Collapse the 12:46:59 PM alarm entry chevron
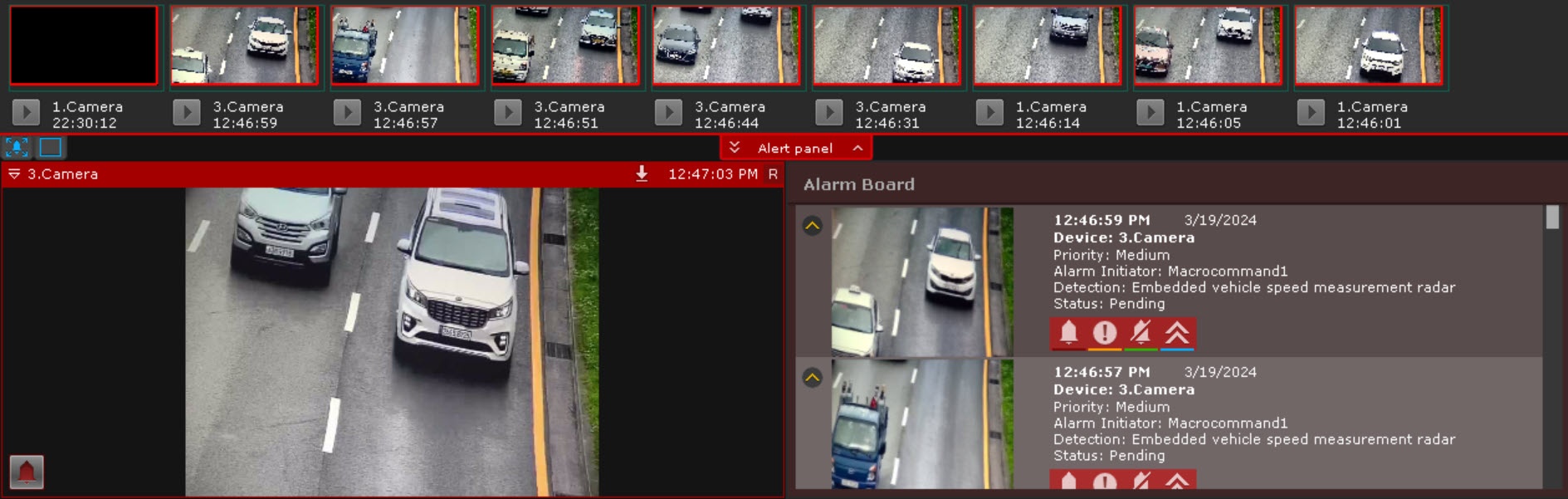The width and height of the screenshot is (1568, 499). [x=813, y=225]
